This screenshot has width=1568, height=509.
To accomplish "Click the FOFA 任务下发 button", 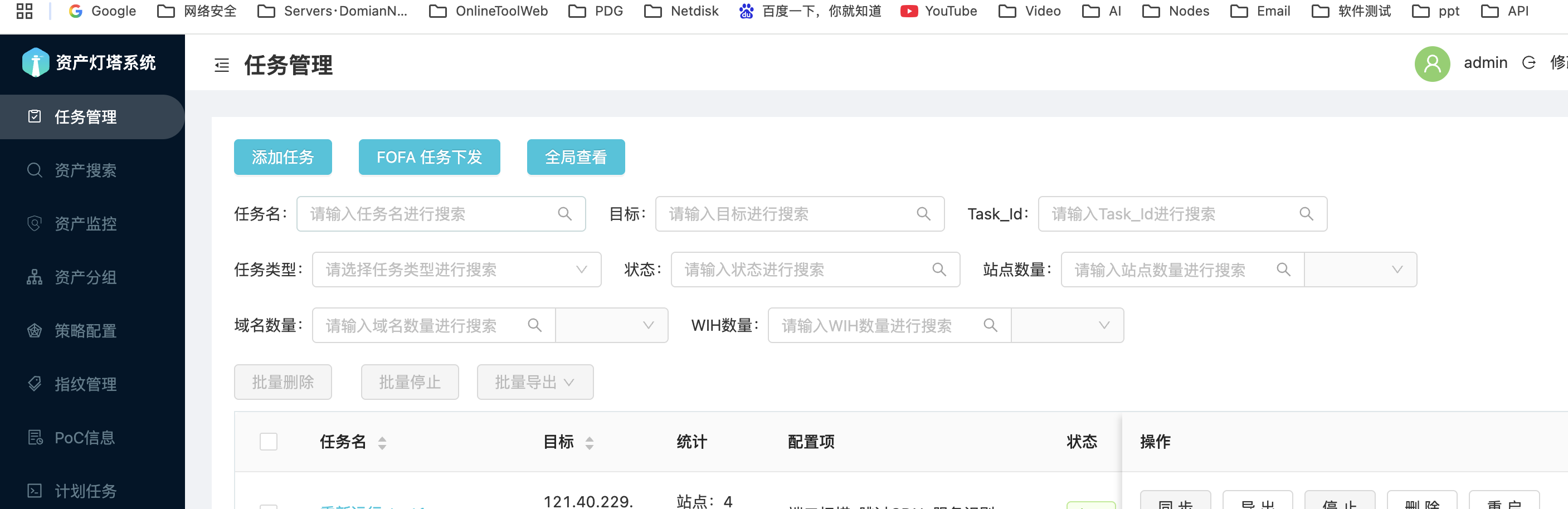I will coord(428,158).
